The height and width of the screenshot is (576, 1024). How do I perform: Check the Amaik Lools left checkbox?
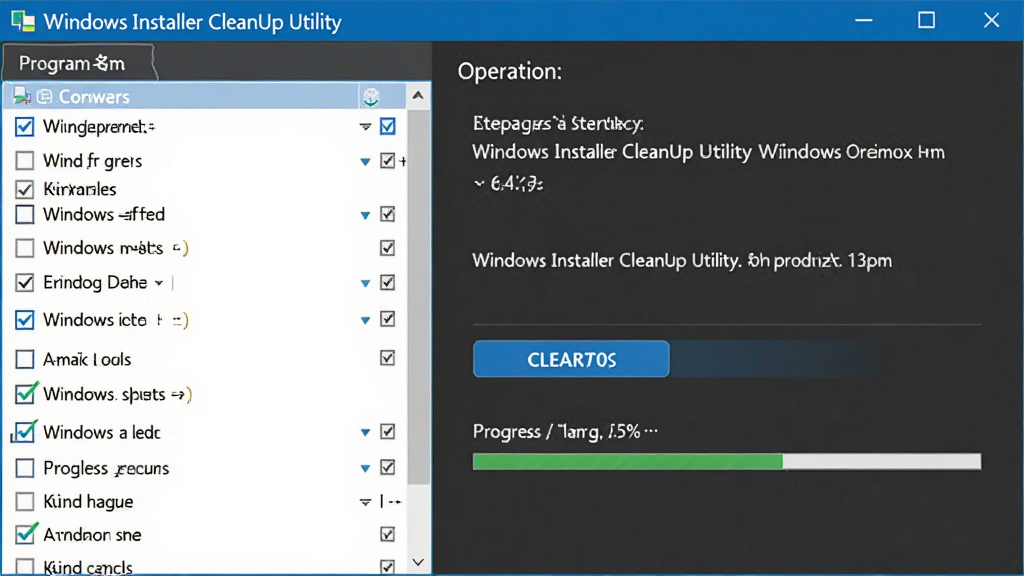tap(25, 359)
